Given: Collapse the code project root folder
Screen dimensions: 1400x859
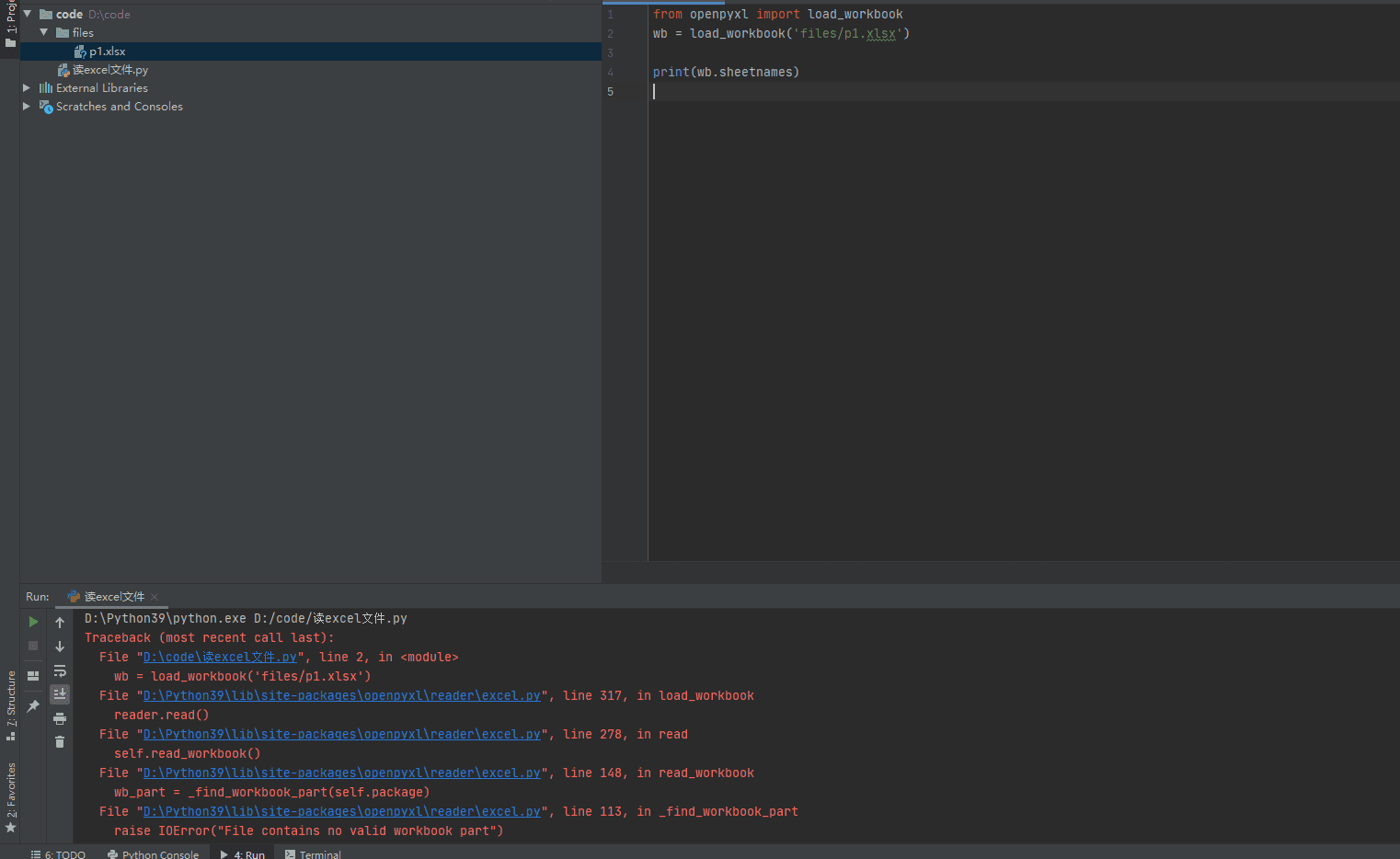Looking at the screenshot, I should [27, 14].
